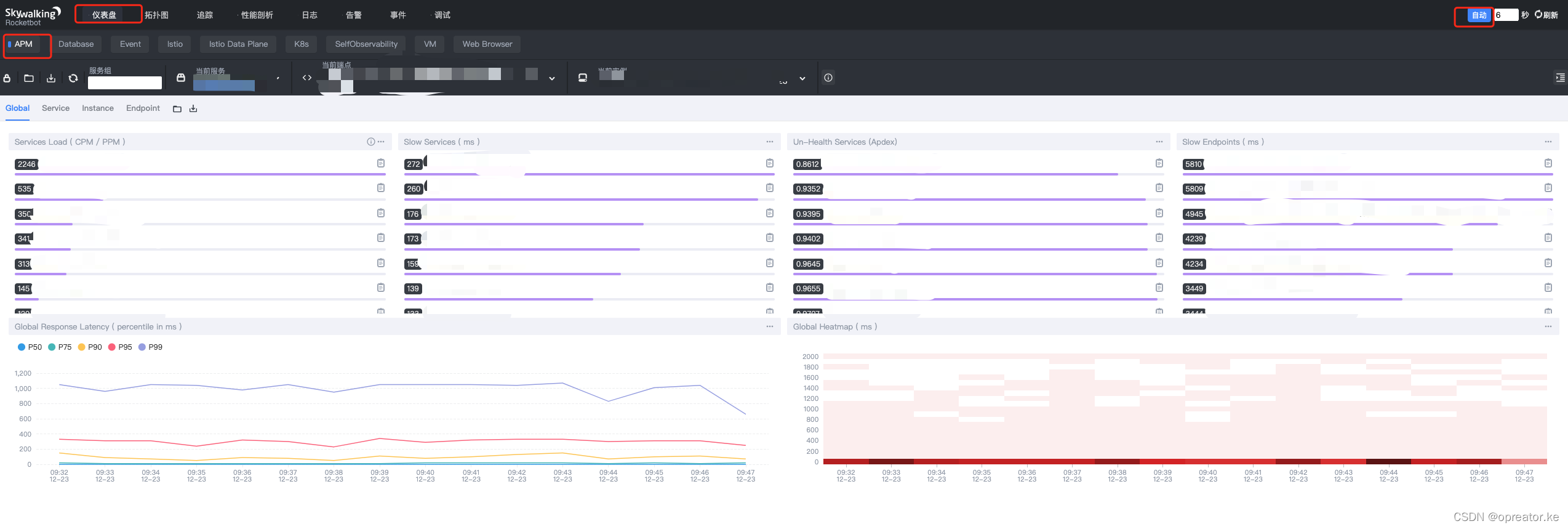Open the more menu on Un-Health Services panel

(x=1159, y=142)
